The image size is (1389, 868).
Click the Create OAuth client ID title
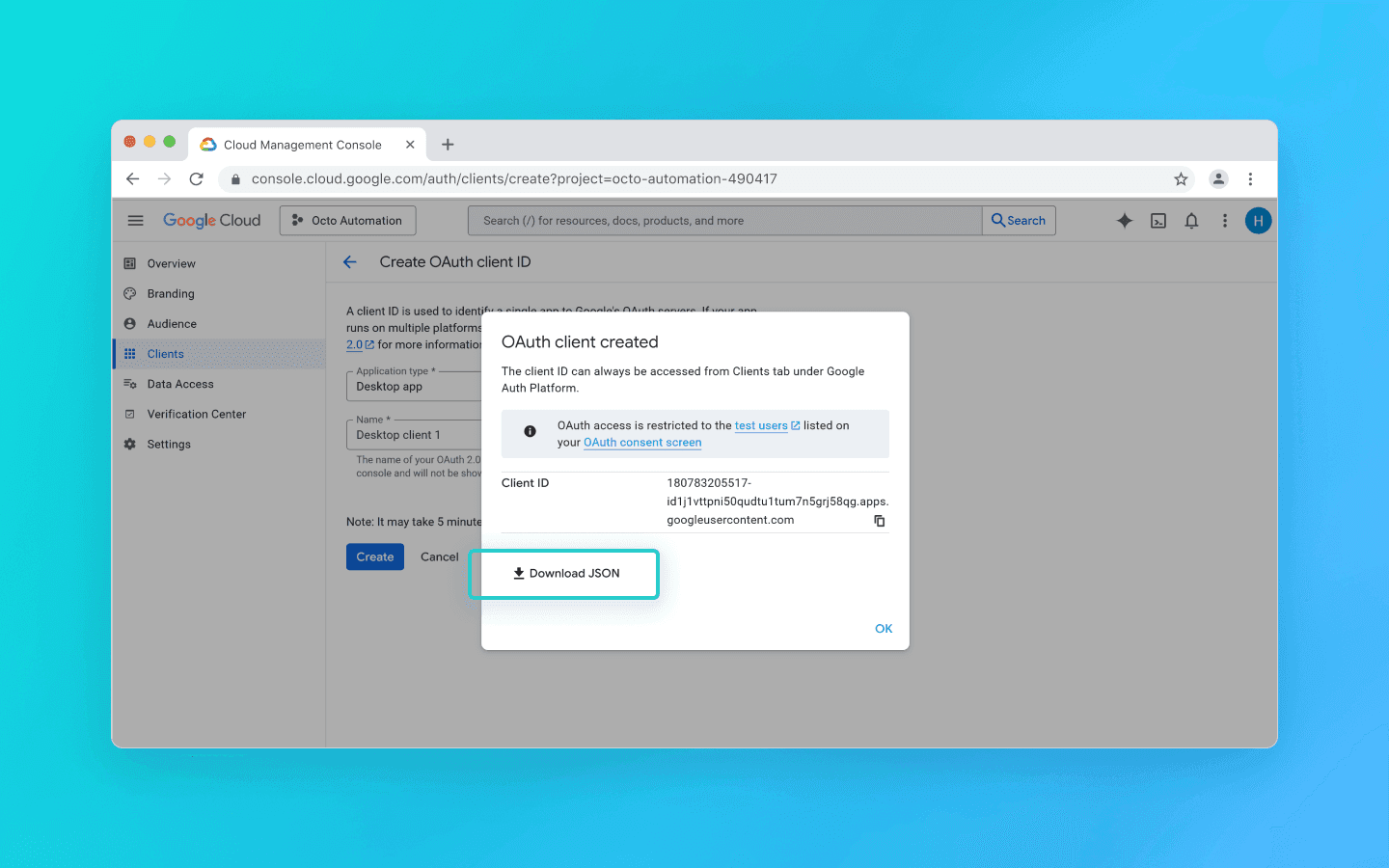tap(455, 262)
